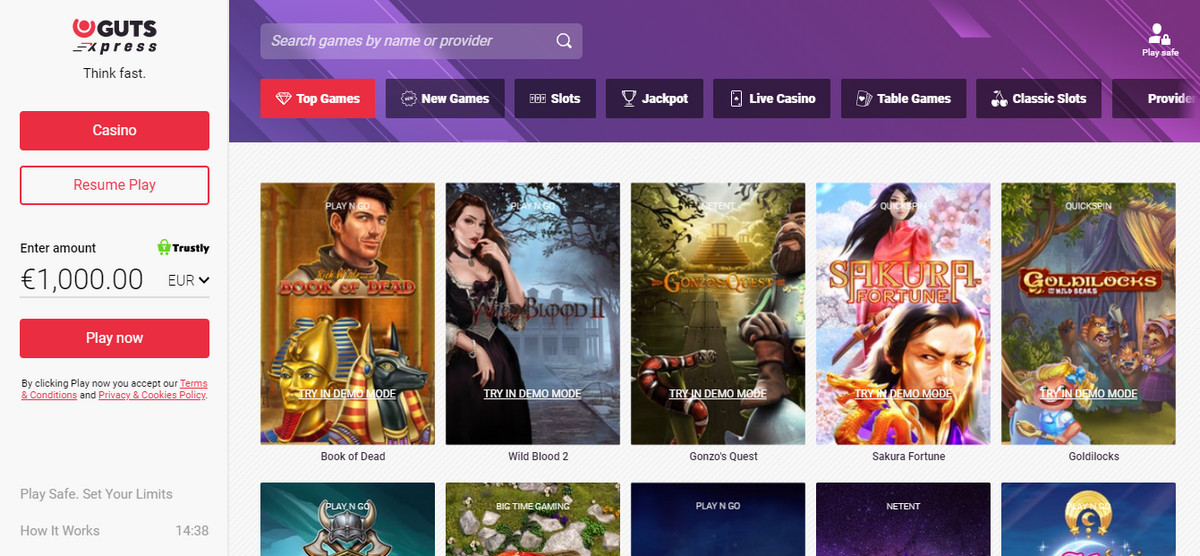Image resolution: width=1200 pixels, height=556 pixels.
Task: Open the Gonzo's Quest game thumbnail
Action: [x=718, y=313]
